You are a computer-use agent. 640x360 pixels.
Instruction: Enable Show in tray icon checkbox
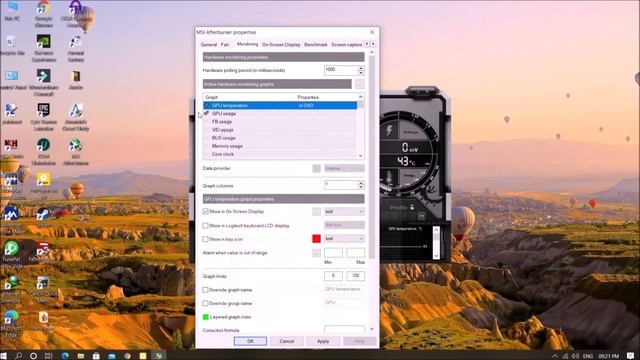pos(205,239)
